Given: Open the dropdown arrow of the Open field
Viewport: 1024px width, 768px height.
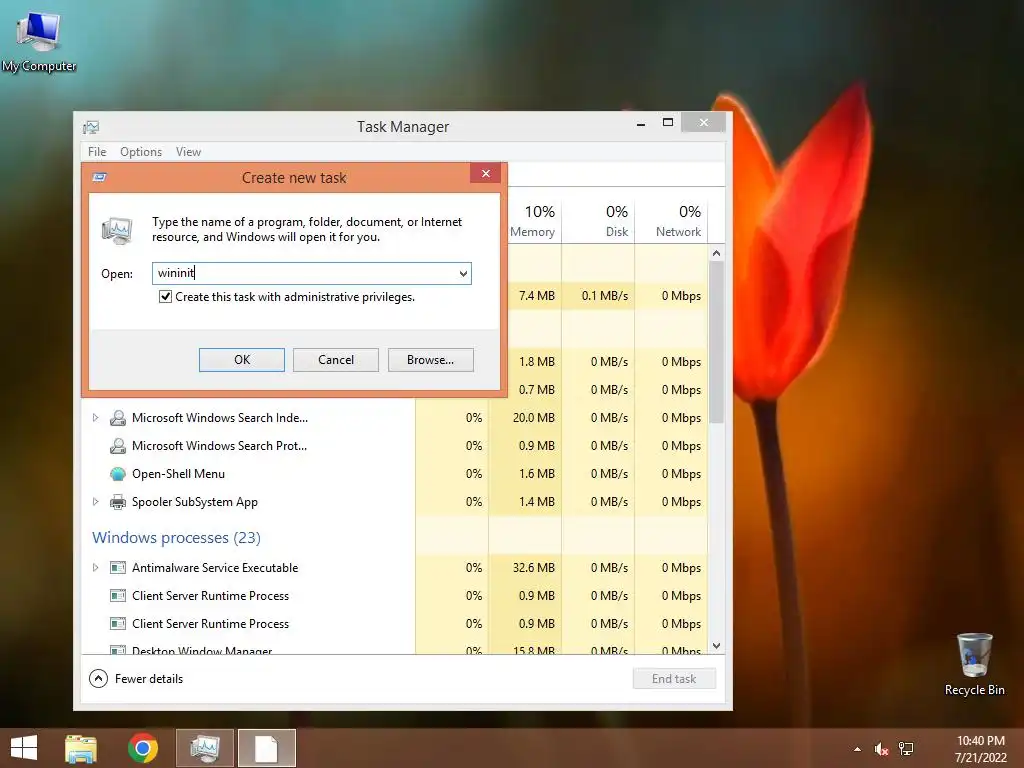Looking at the screenshot, I should (x=463, y=274).
